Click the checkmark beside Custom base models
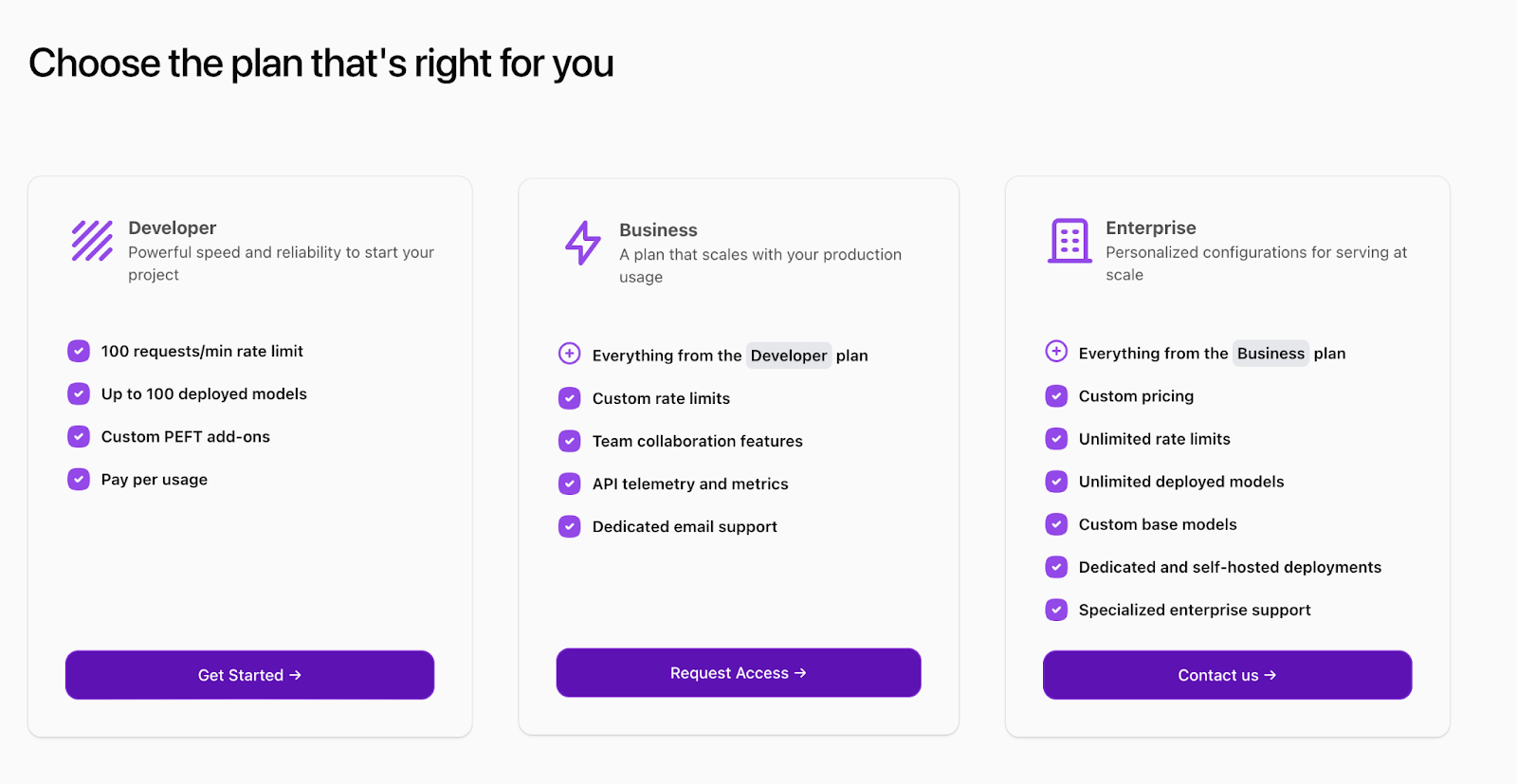 coord(1055,523)
